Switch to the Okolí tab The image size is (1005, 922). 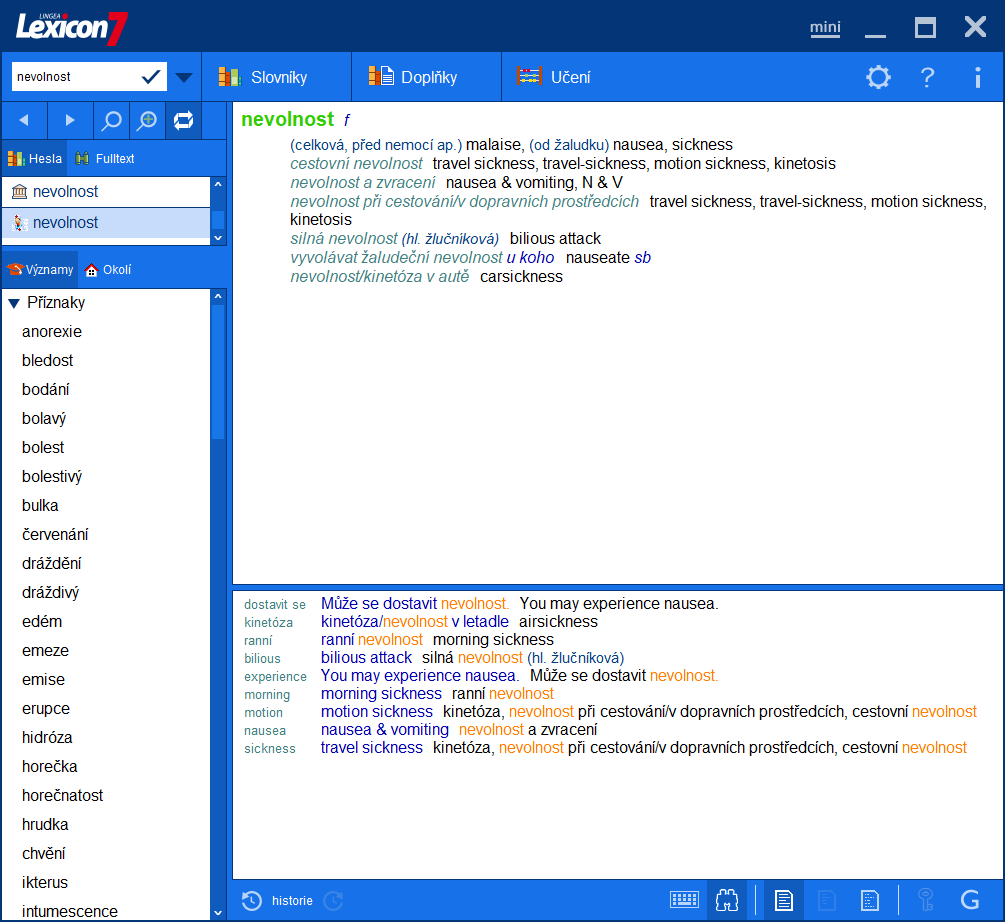[108, 270]
